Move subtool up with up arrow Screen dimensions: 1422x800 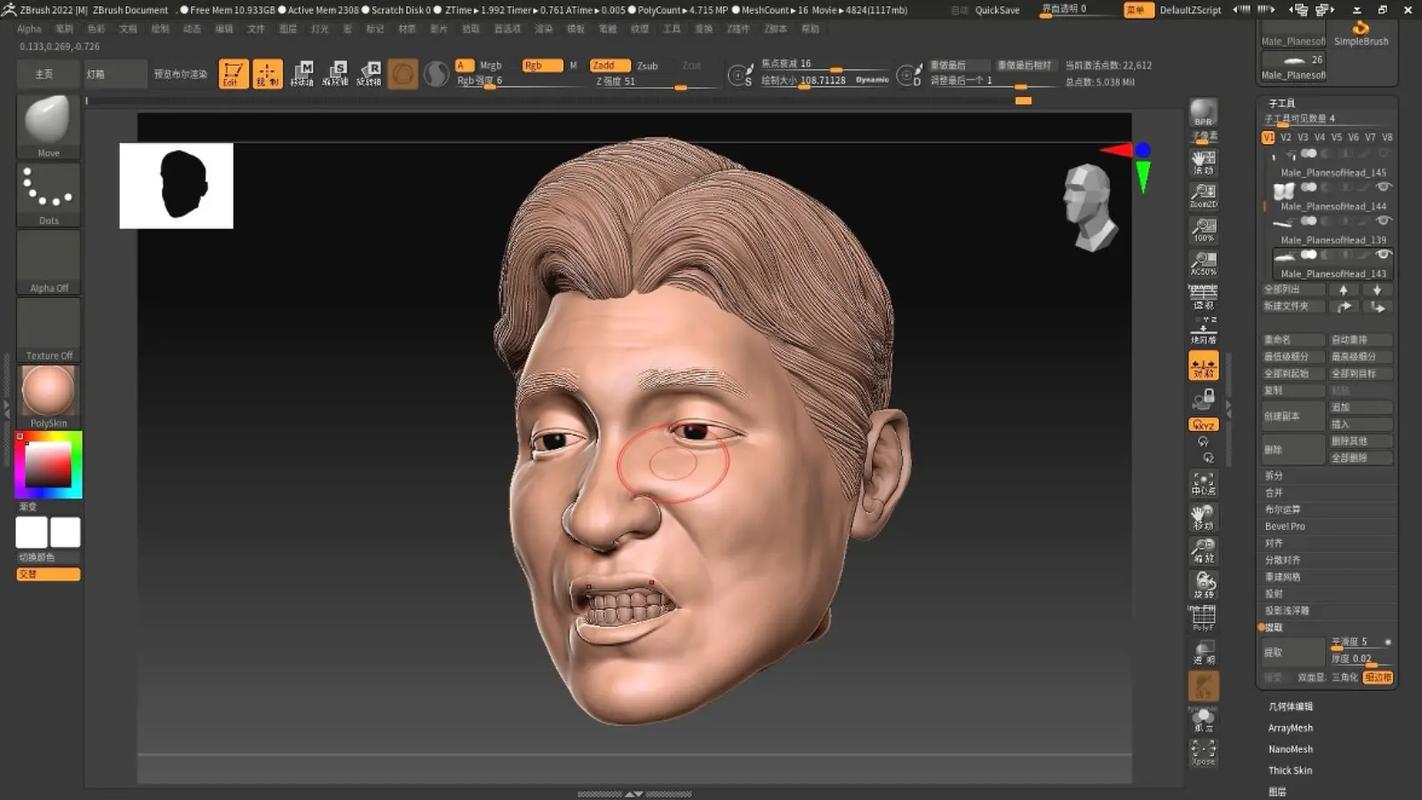point(1343,290)
